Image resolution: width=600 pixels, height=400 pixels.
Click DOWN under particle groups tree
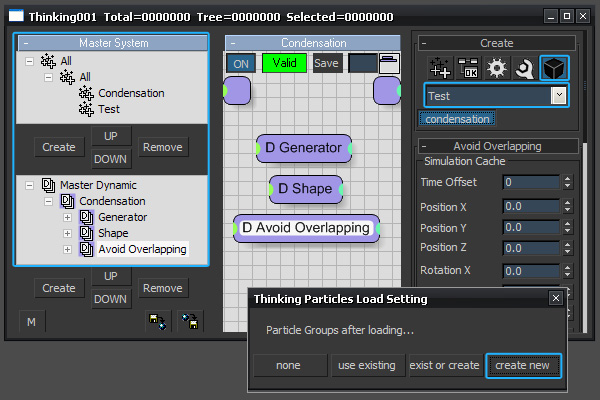point(111,159)
